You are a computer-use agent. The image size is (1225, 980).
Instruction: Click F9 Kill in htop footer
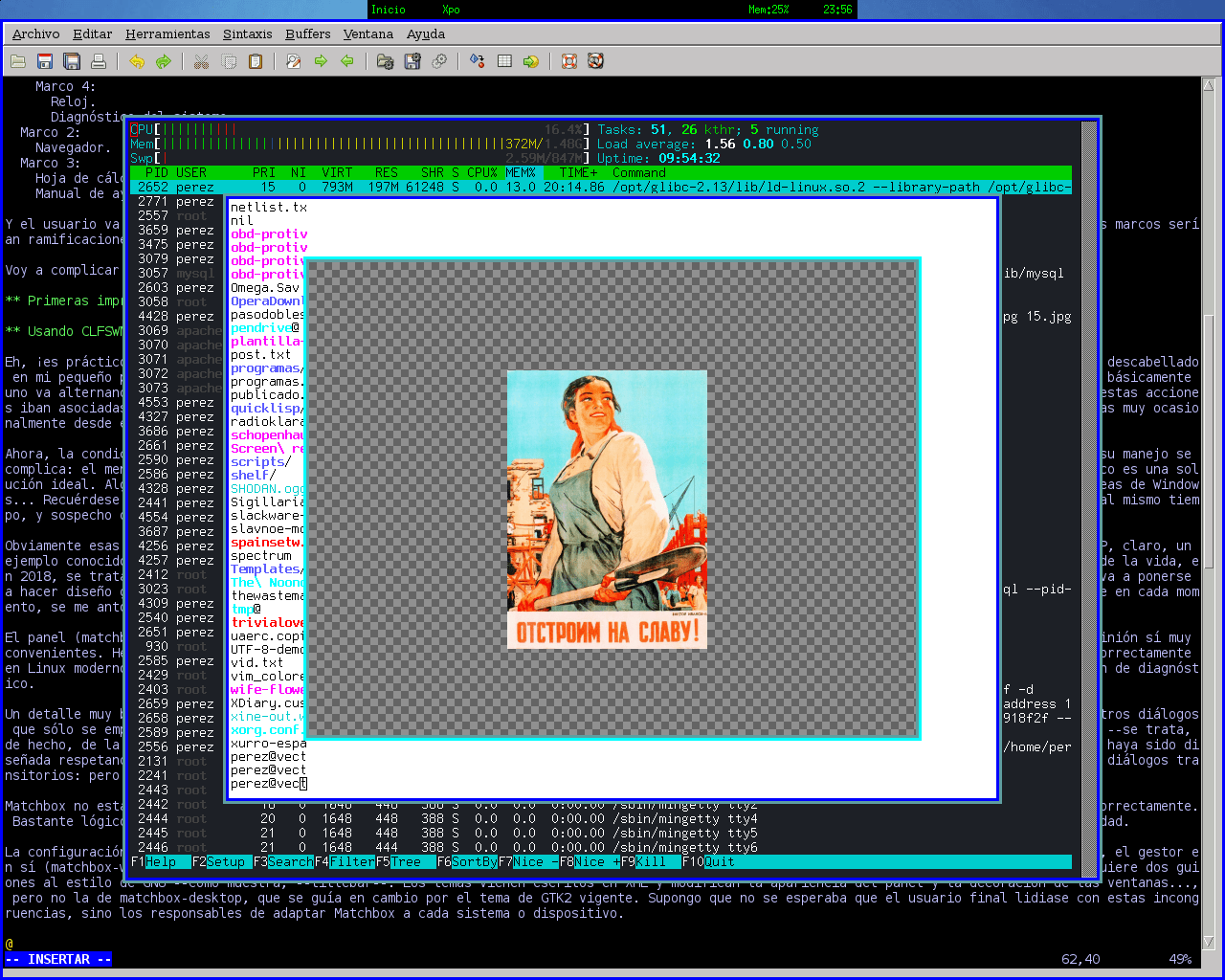tap(651, 862)
